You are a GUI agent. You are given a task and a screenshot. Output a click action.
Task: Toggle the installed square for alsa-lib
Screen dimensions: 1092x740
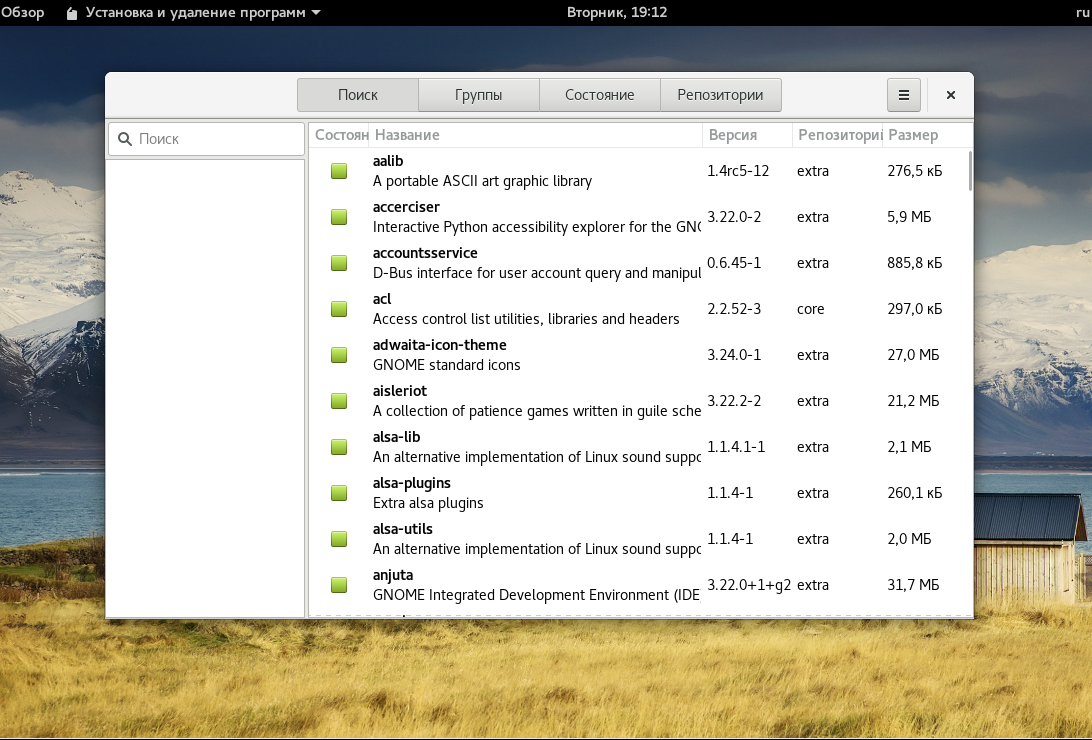coord(338,446)
